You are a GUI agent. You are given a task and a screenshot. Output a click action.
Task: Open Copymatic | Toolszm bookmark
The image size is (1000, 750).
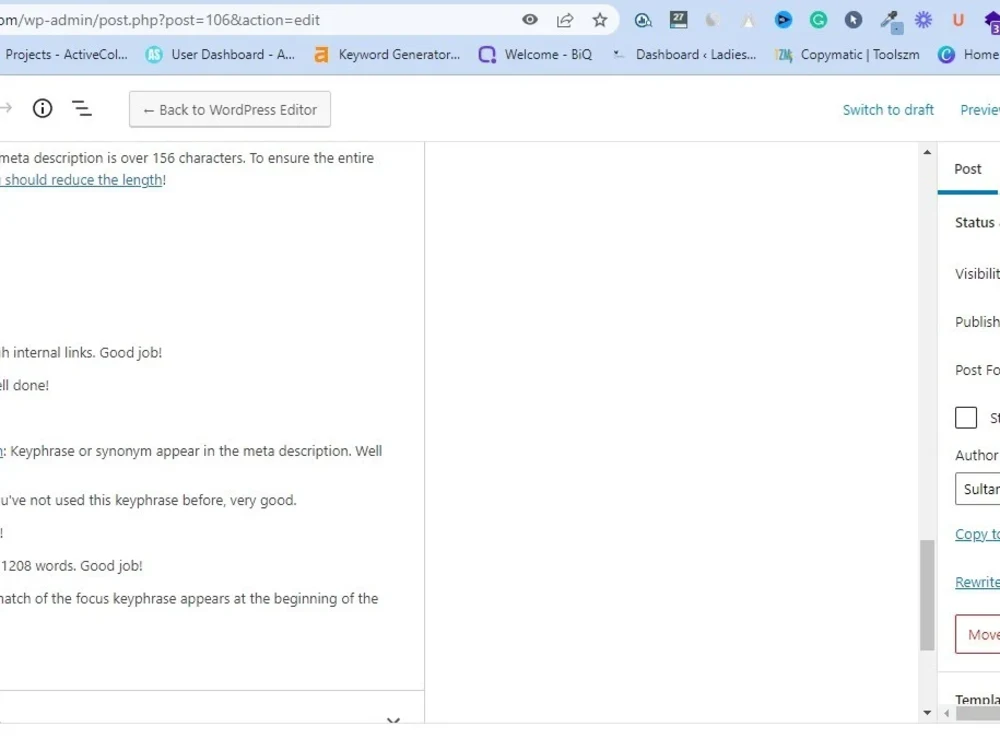click(x=847, y=55)
